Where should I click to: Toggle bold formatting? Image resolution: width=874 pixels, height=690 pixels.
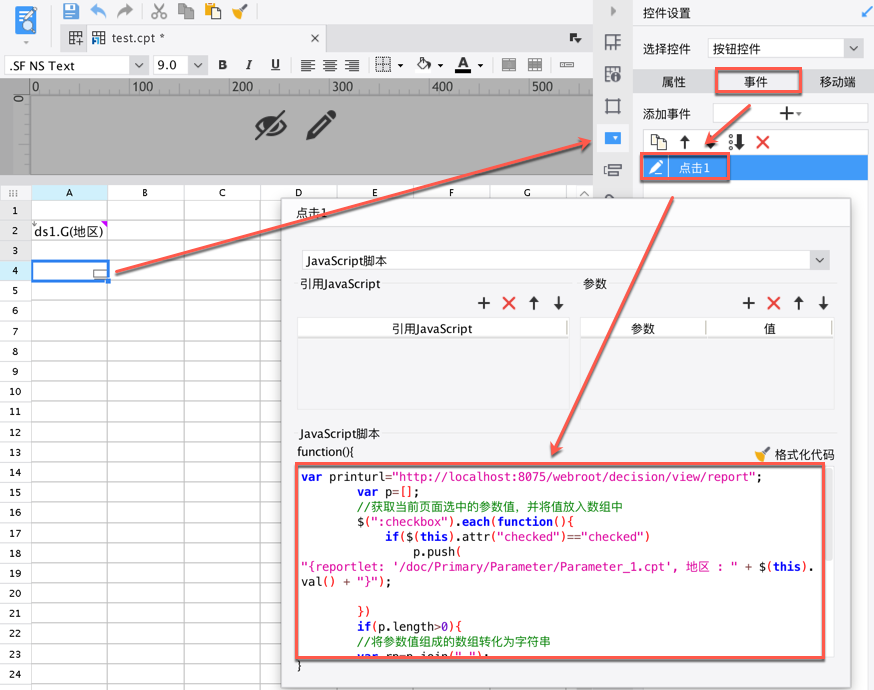click(x=223, y=65)
